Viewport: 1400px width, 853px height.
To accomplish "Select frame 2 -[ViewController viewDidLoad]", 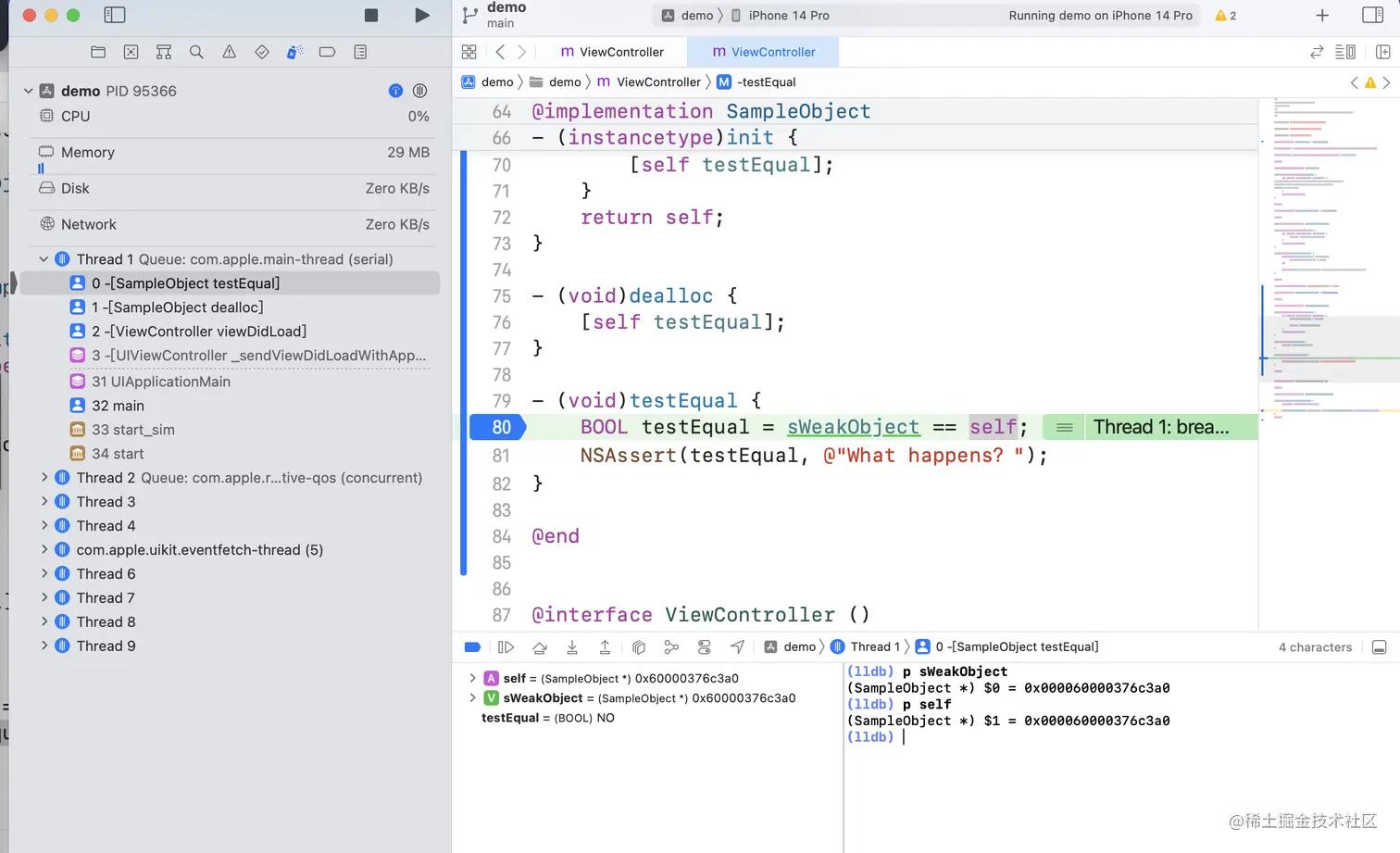I will click(230, 332).
